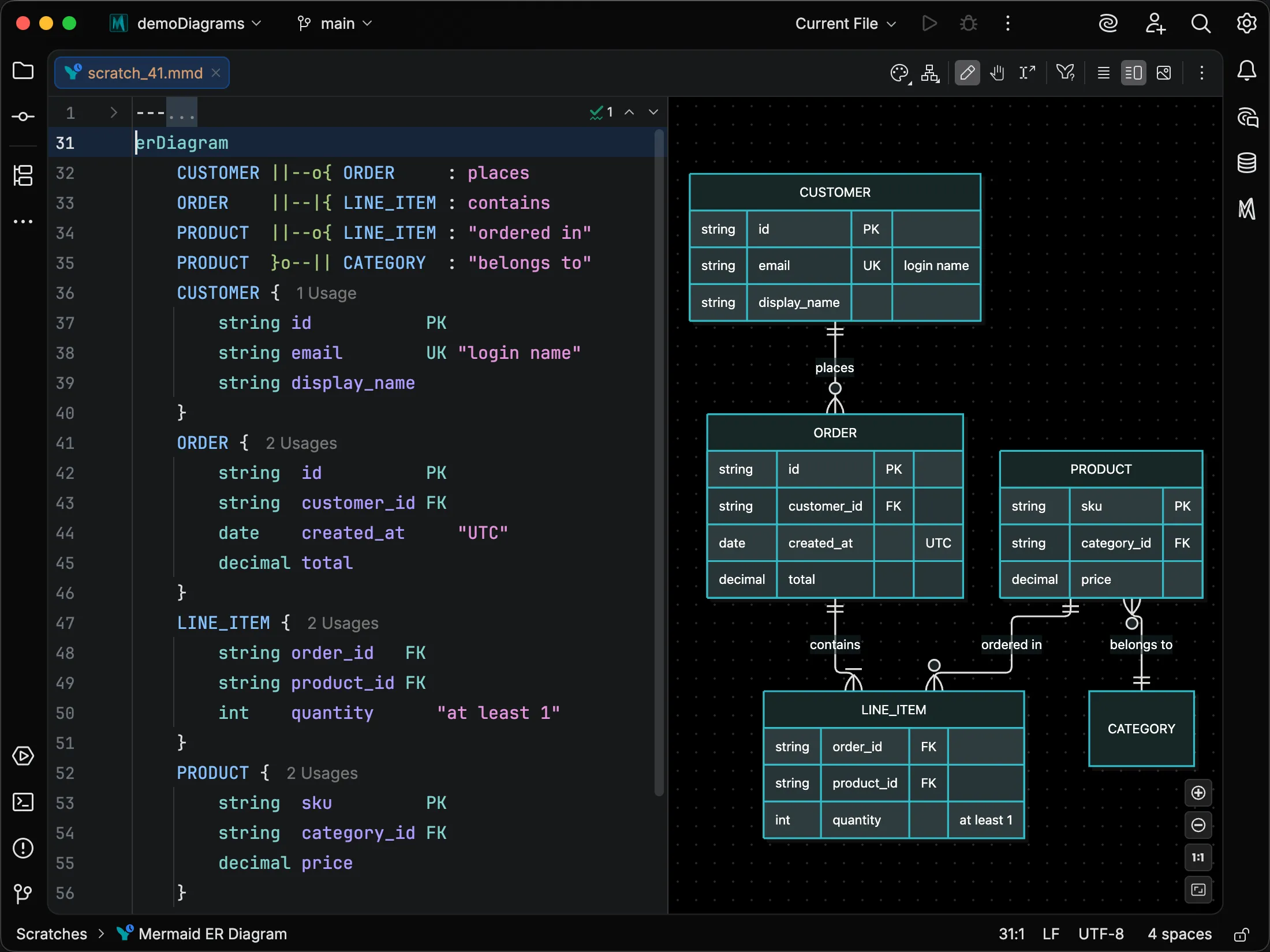Open the Services tool window
The width and height of the screenshot is (1270, 952).
coord(23,756)
